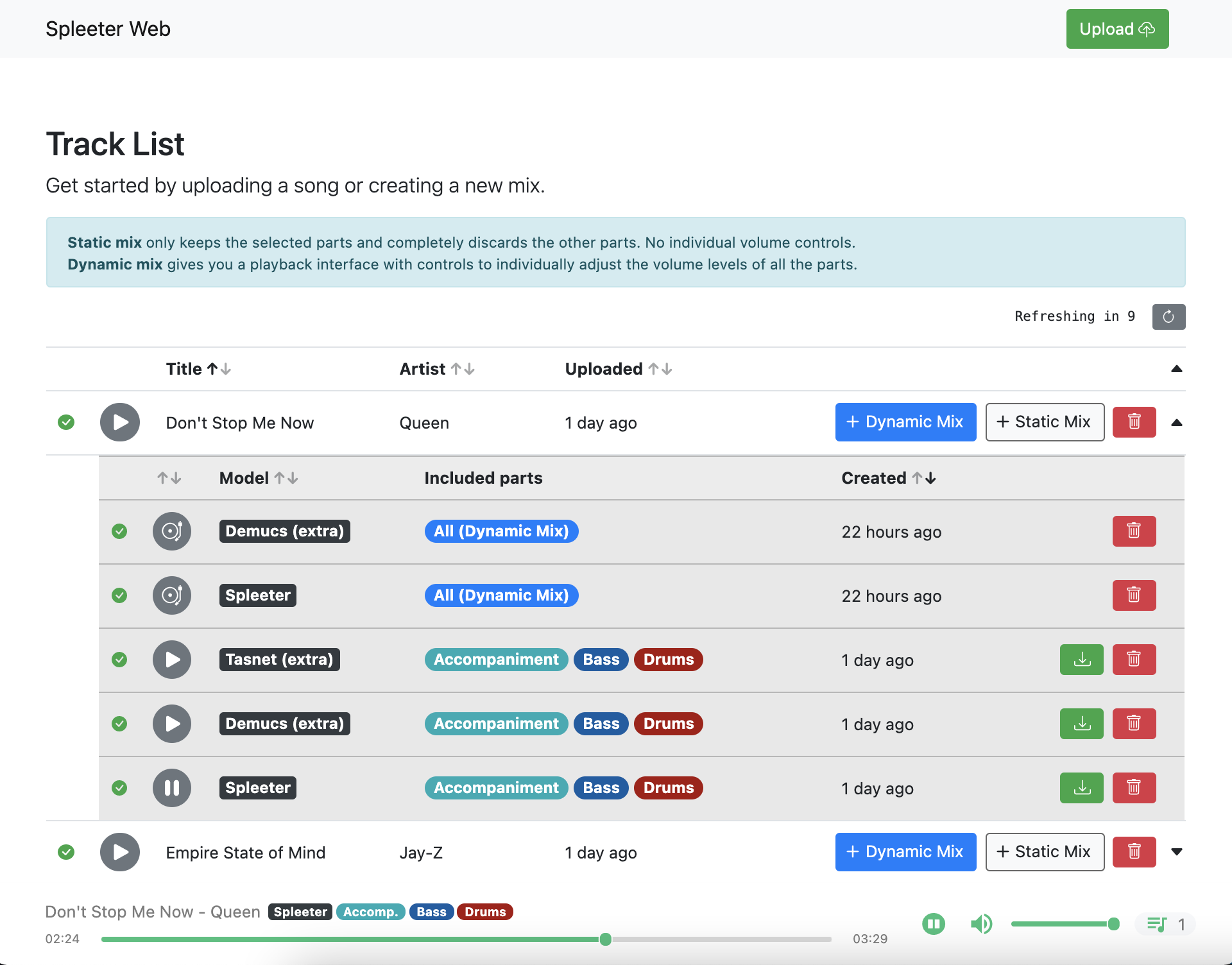Download the Spleeter static mix
This screenshot has width=1232, height=965.
[1081, 788]
